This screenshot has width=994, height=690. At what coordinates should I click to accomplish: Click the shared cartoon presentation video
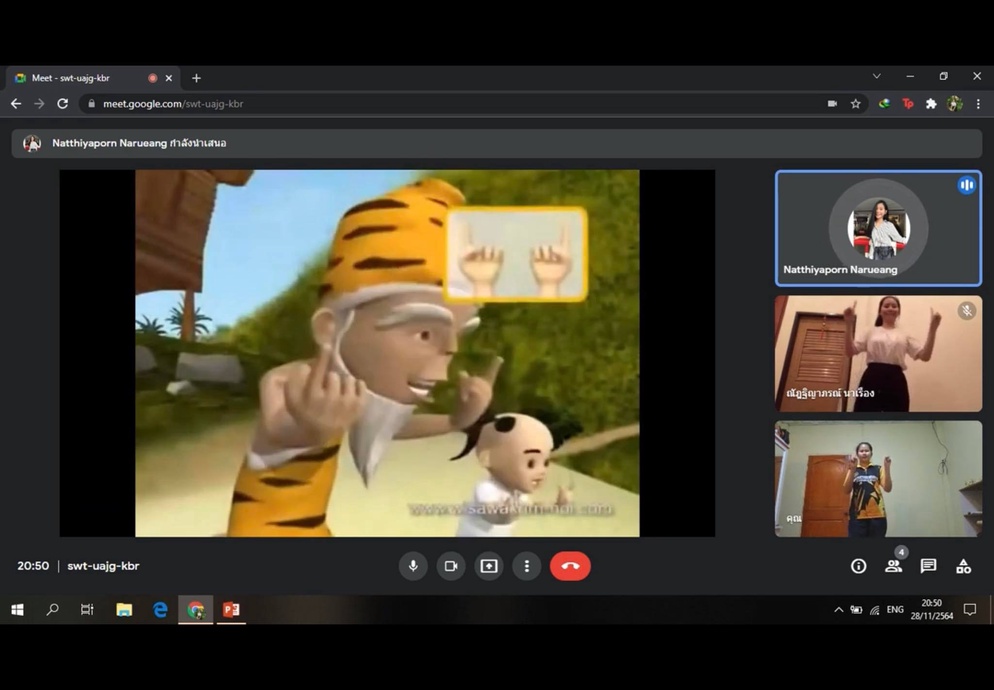point(387,353)
